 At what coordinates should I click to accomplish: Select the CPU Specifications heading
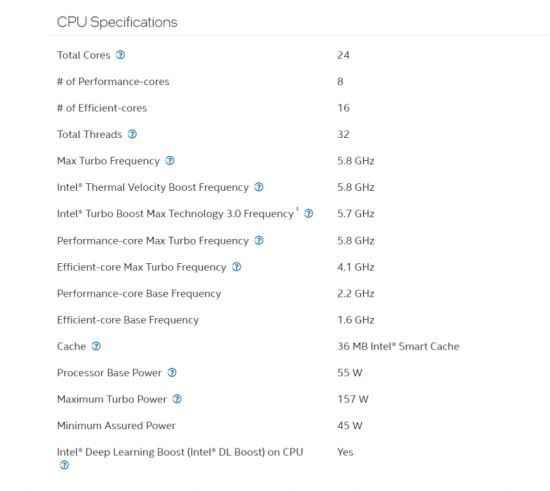point(117,22)
